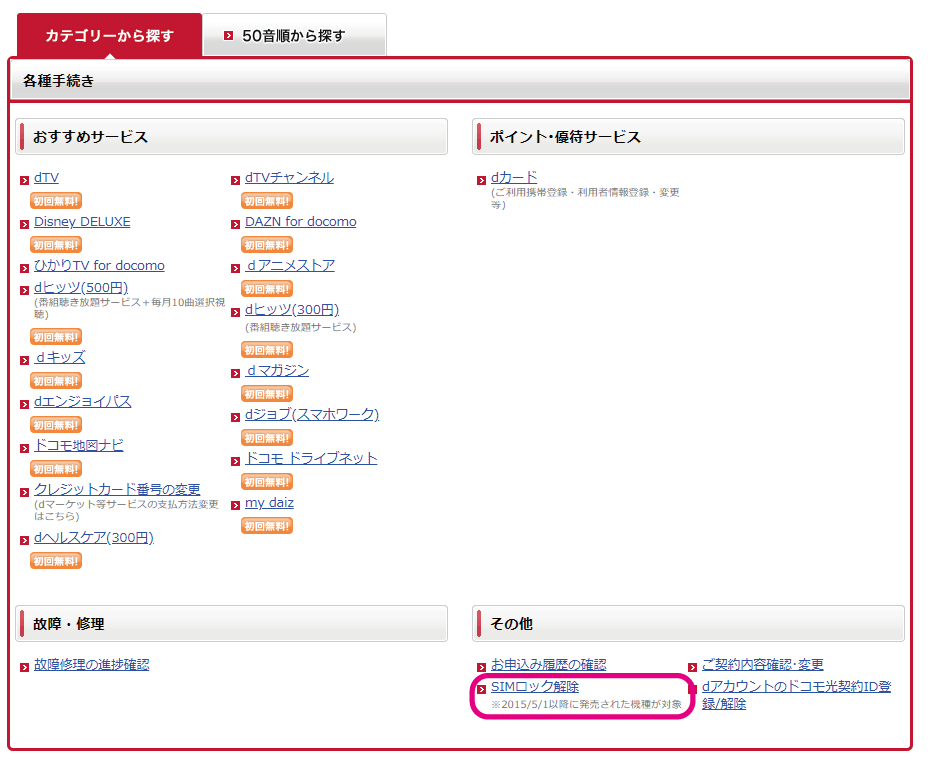This screenshot has height=762, width=930.
Task: Click red arrow icon beside dエンジョイパス
Action: [x=24, y=404]
